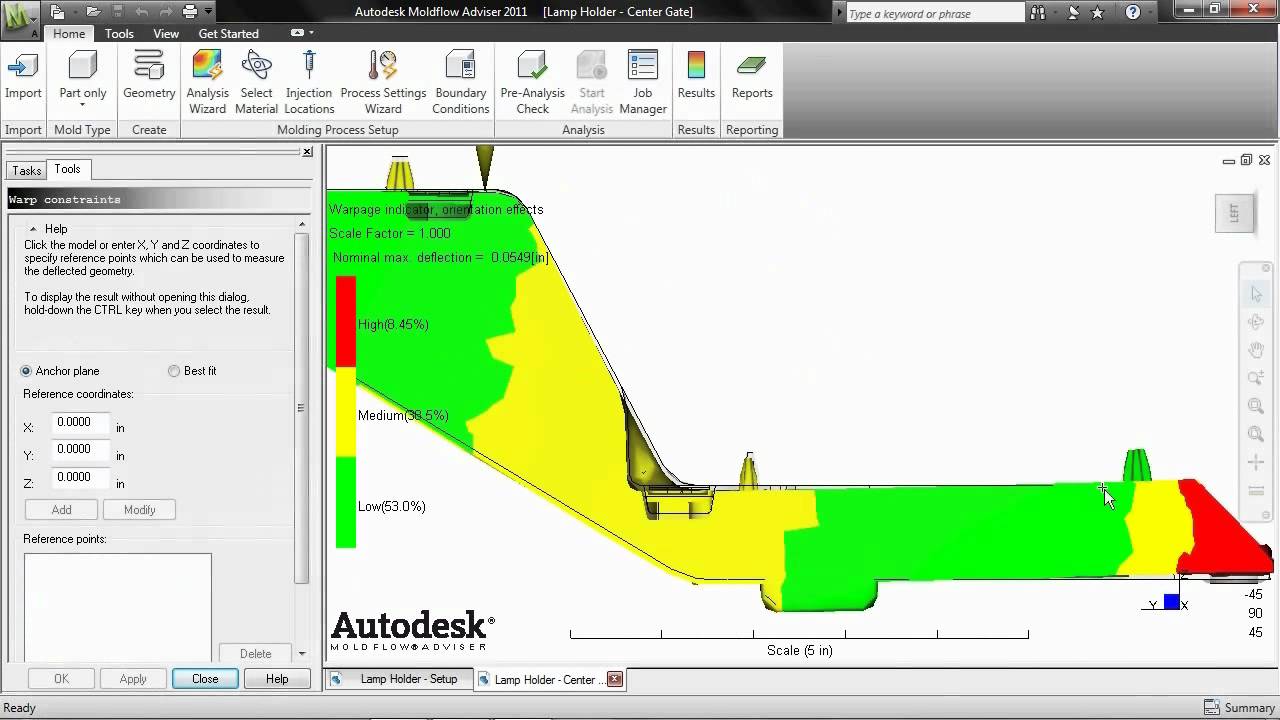1280x720 pixels.
Task: Click the X coordinate input field
Action: (80, 423)
